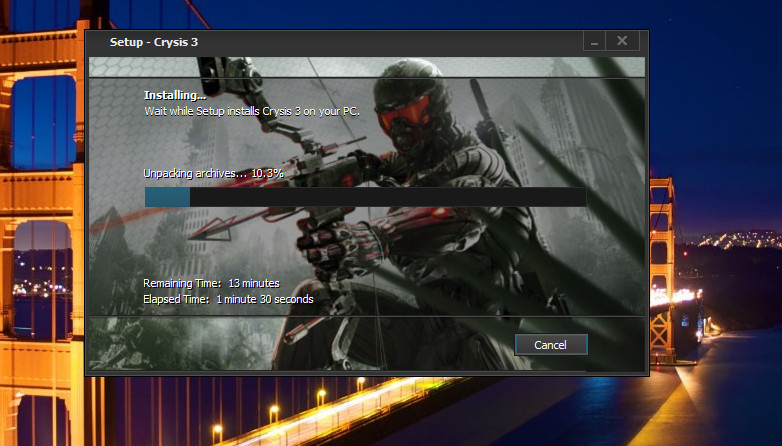Click the unpacking archives progress bar
This screenshot has width=782, height=446.
coord(366,197)
